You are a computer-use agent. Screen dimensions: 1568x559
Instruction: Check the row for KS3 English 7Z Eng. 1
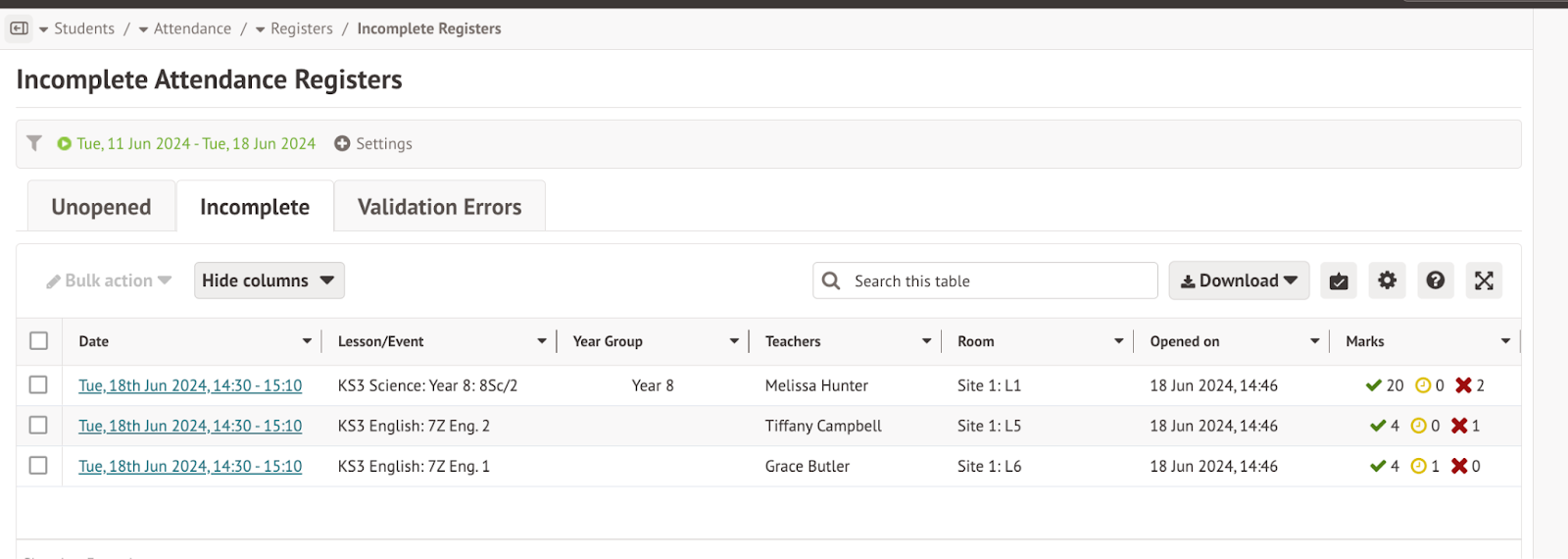(38, 465)
